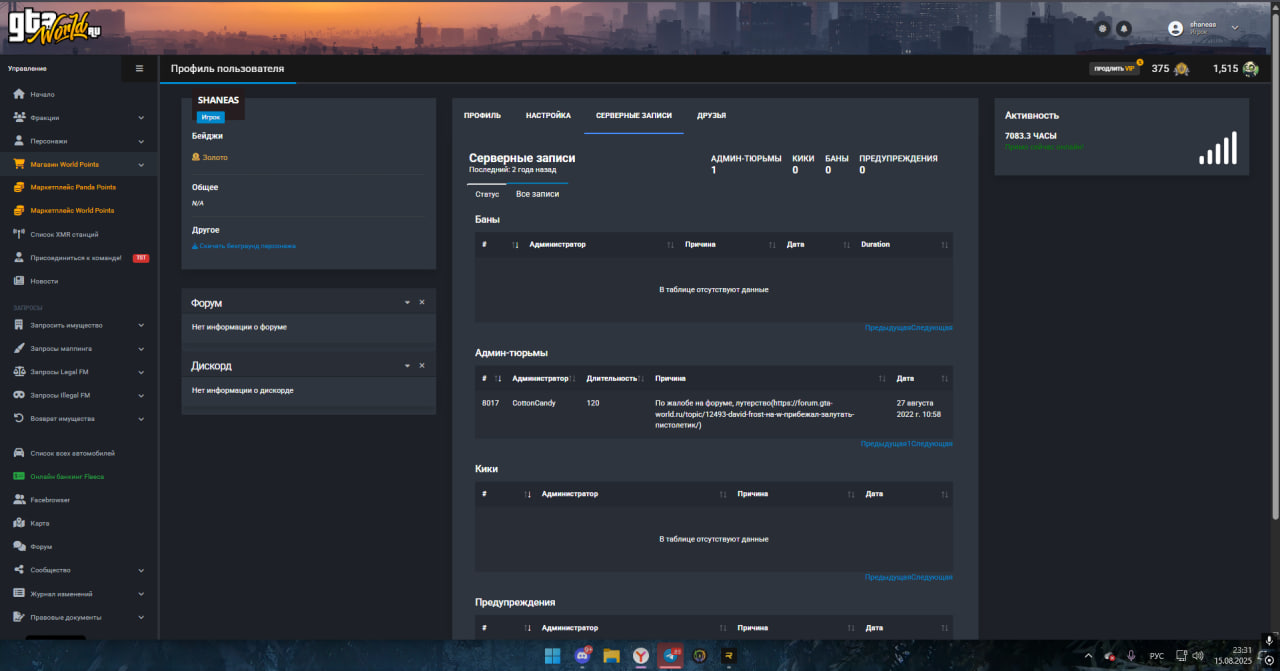Click the РУС language indicator in tray

click(x=1157, y=656)
